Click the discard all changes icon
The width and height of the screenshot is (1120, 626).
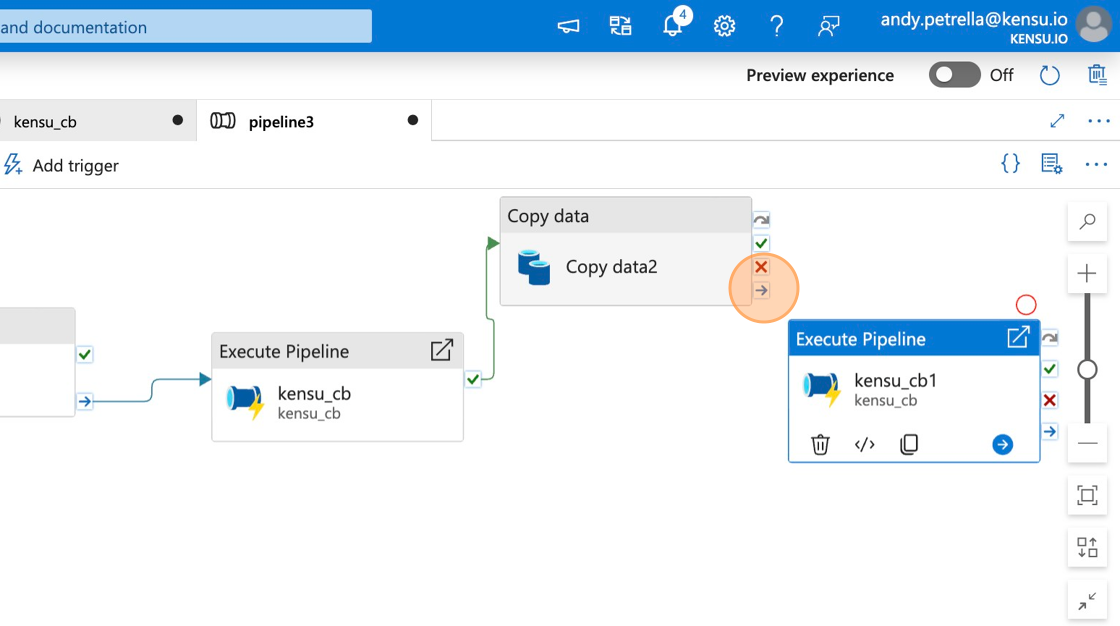tap(1096, 74)
